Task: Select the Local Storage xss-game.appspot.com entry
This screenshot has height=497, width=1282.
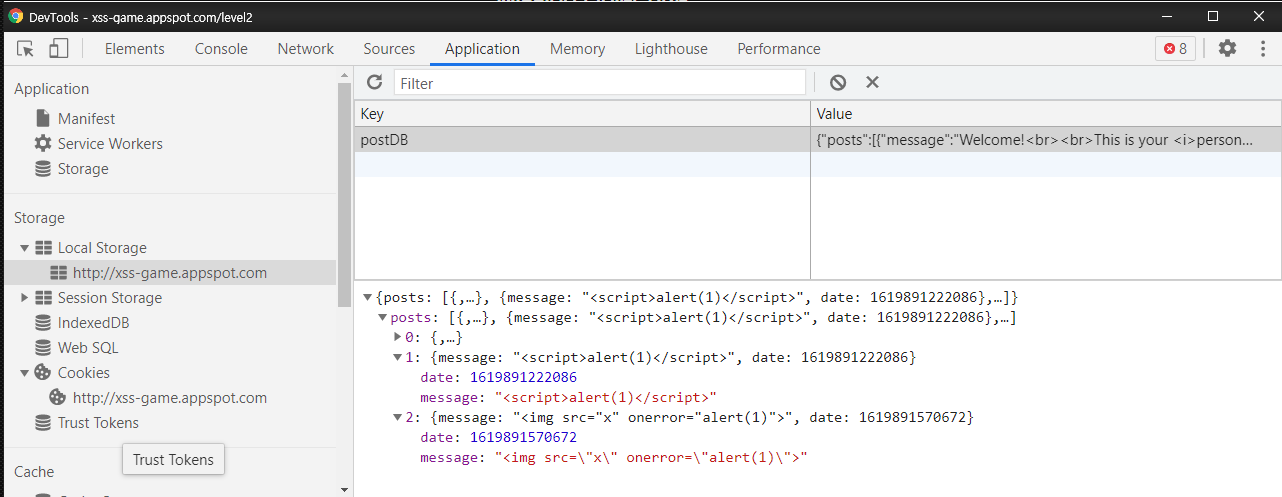Action: 169,272
